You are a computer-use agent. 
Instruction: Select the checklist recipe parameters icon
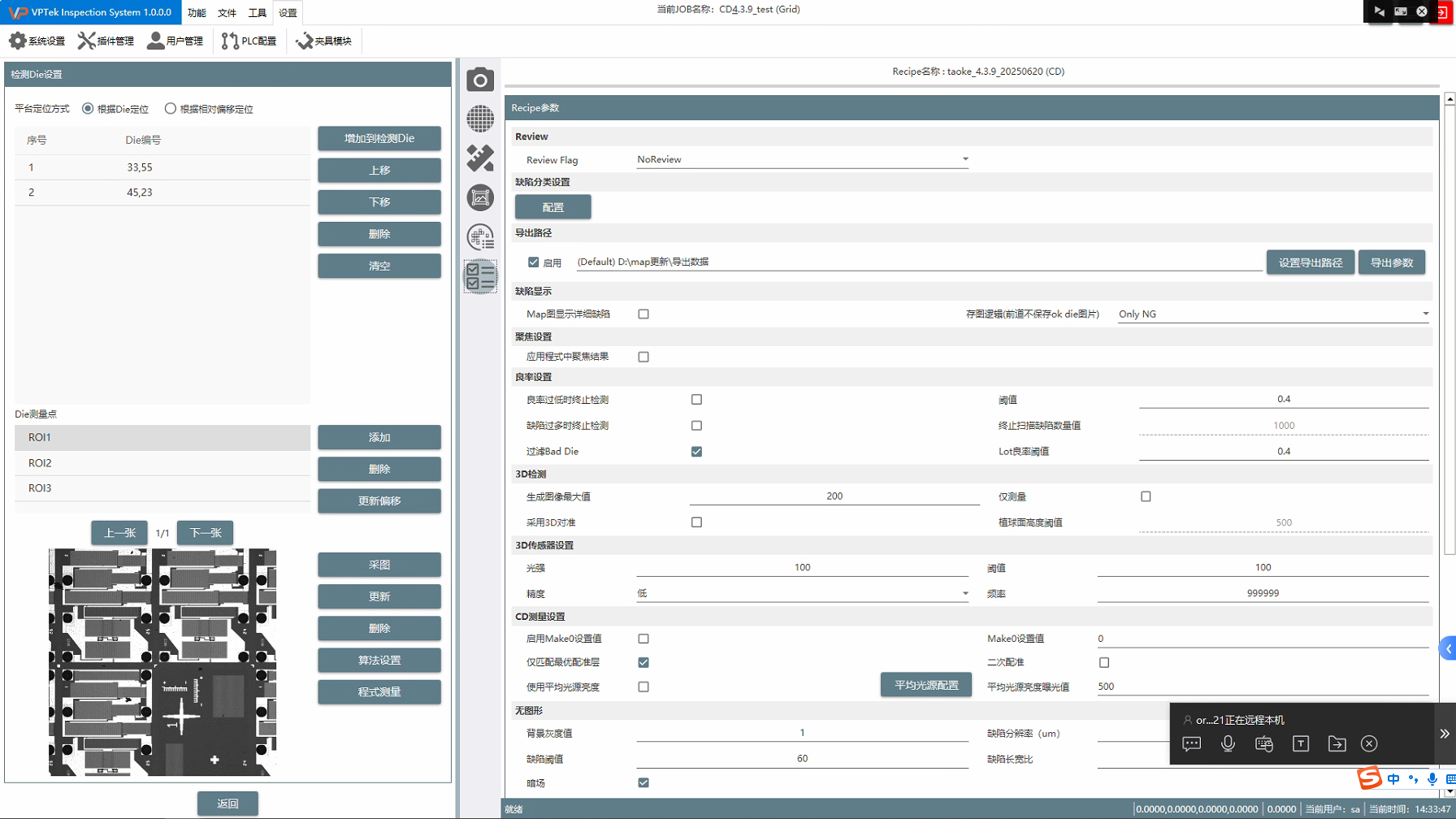(480, 276)
